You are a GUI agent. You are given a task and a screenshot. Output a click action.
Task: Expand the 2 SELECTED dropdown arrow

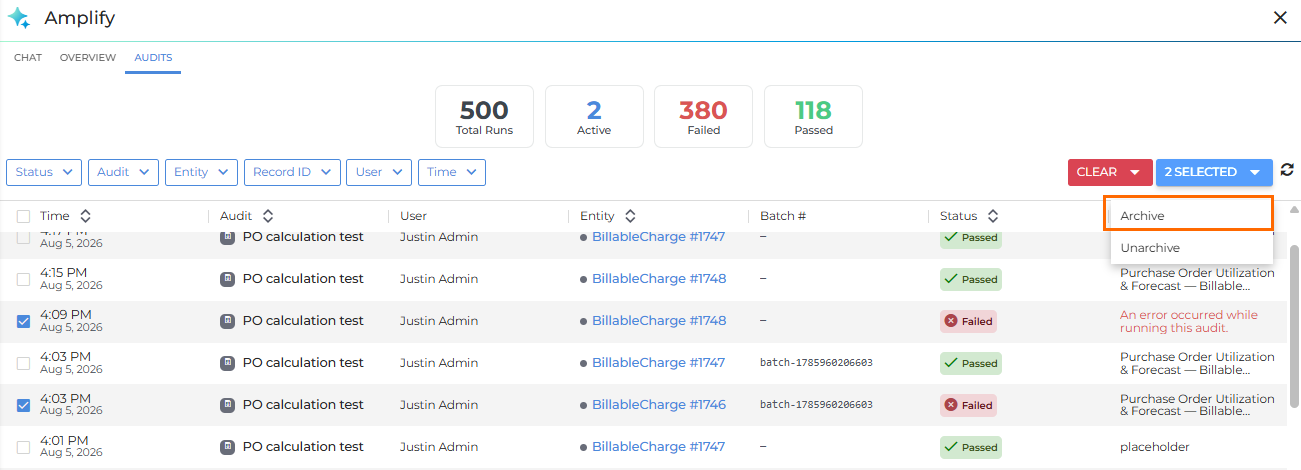tap(1255, 172)
